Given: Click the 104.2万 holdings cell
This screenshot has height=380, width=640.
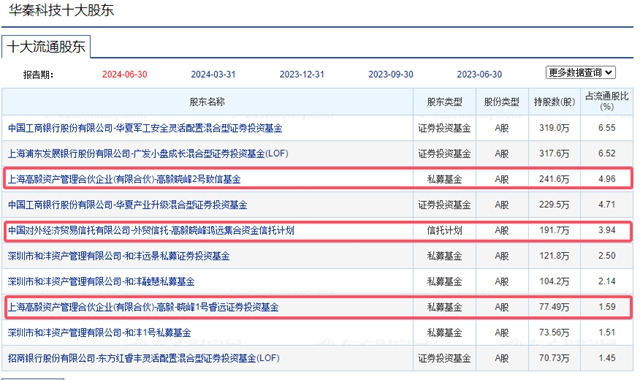Looking at the screenshot, I should (554, 282).
